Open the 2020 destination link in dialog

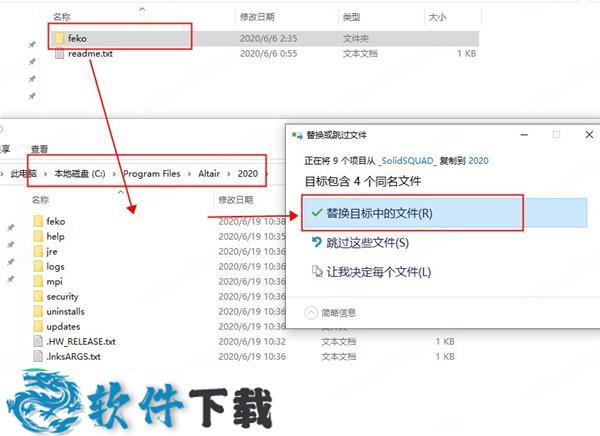478,161
